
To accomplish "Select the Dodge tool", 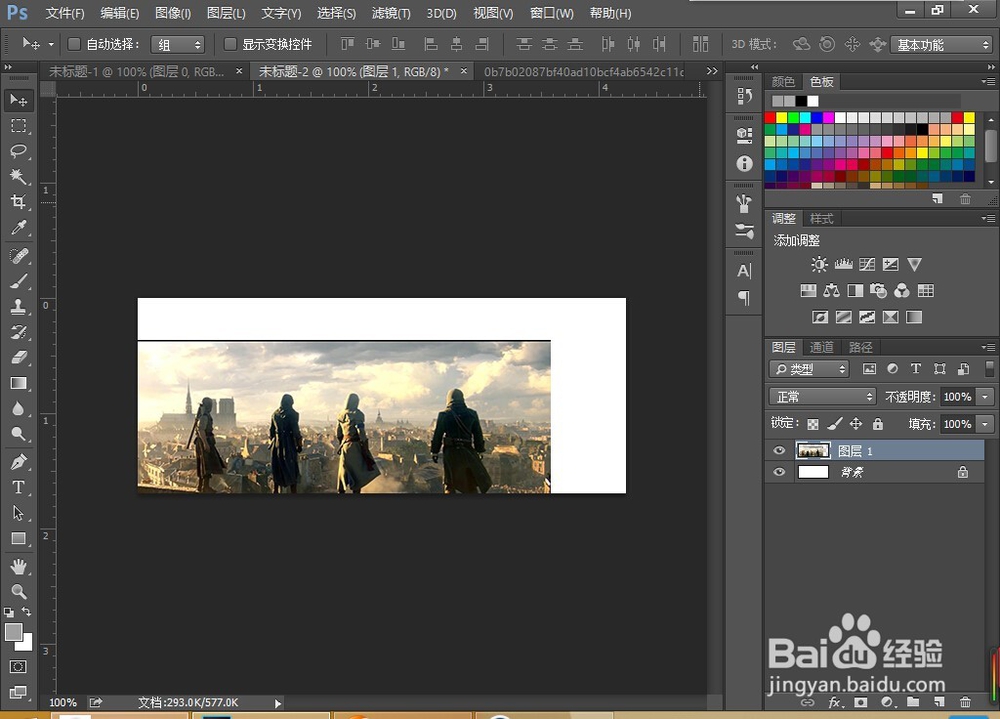I will pos(18,434).
